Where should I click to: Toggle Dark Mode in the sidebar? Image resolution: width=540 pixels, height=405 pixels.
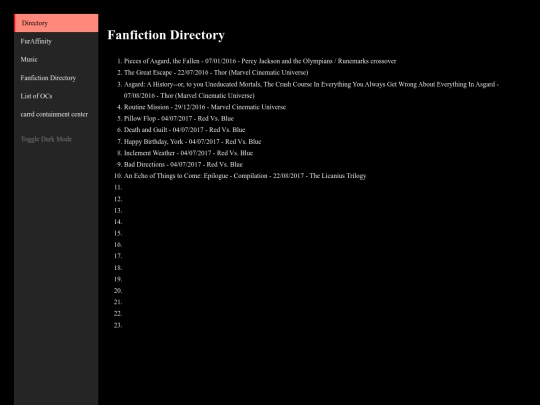pos(46,139)
